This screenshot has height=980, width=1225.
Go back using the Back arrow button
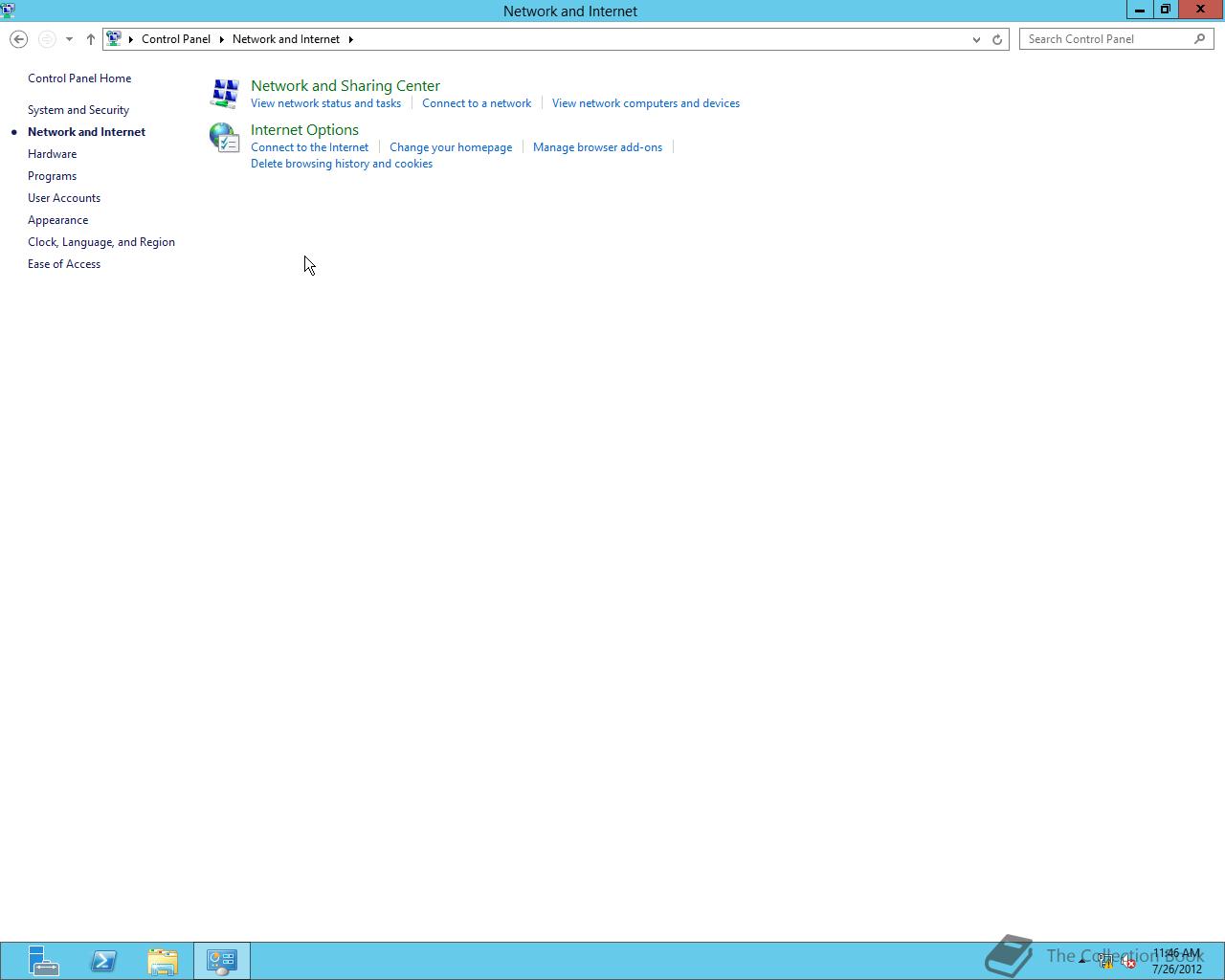click(x=18, y=39)
